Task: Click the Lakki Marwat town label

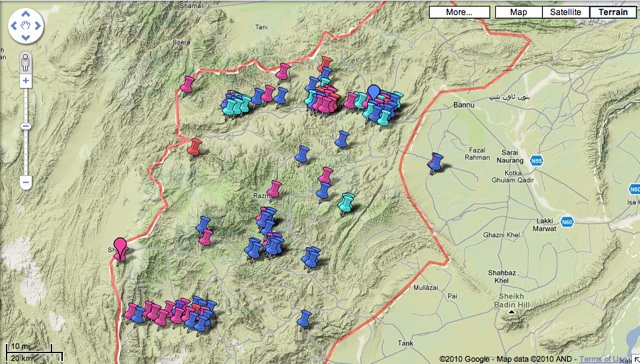Action: point(544,225)
